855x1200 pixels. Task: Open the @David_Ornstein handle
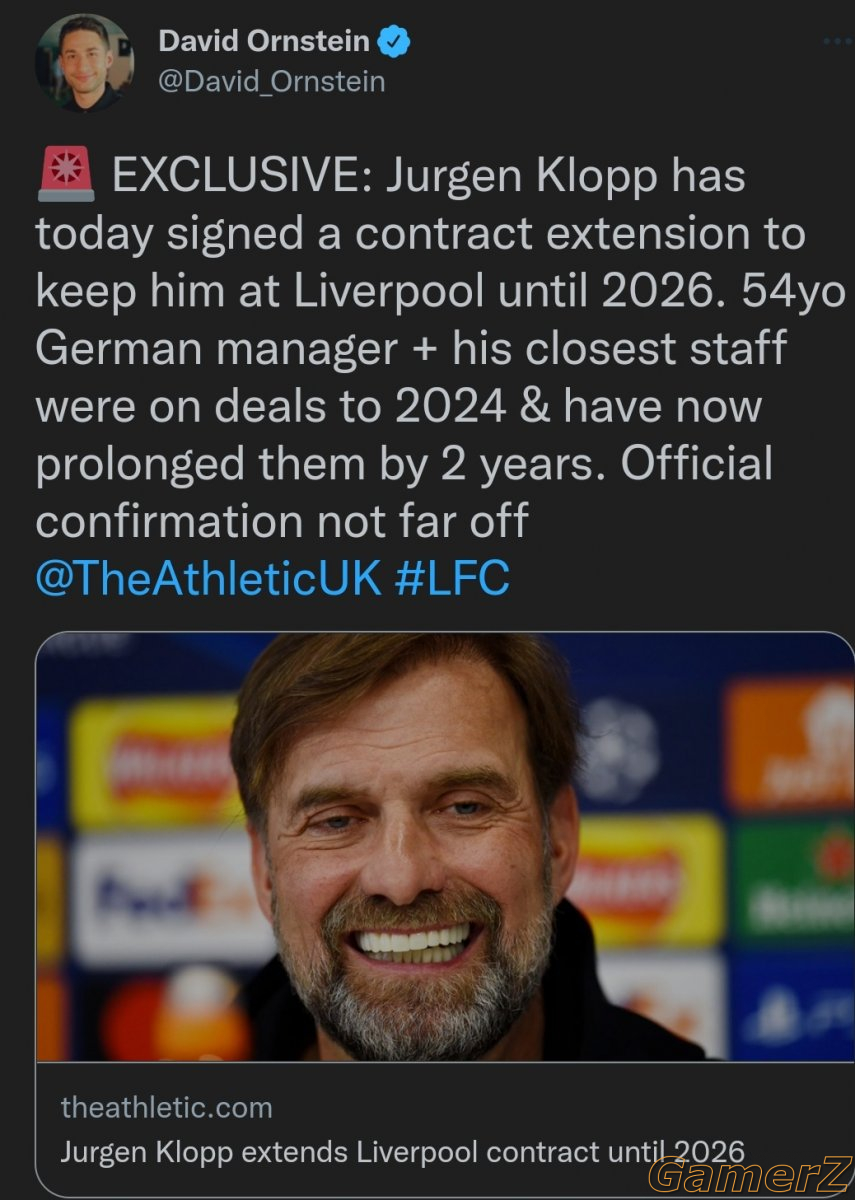(x=271, y=82)
